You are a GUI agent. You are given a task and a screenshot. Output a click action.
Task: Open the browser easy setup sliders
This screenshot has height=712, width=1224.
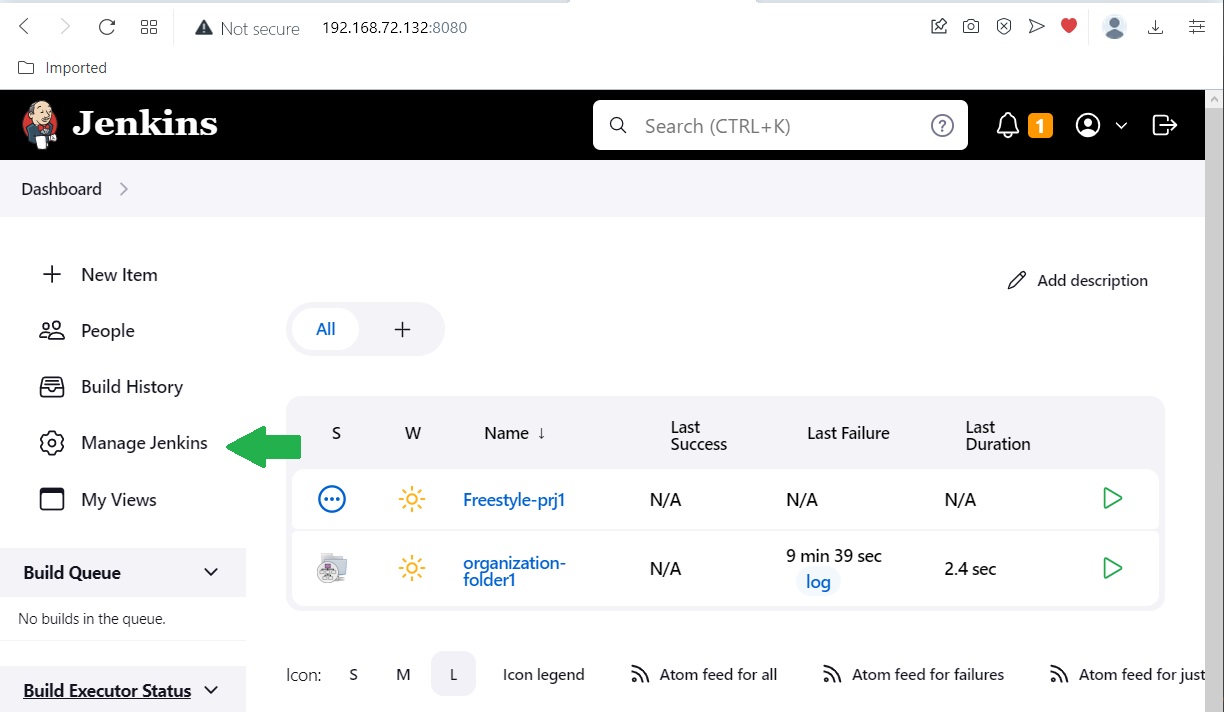[x=1197, y=27]
